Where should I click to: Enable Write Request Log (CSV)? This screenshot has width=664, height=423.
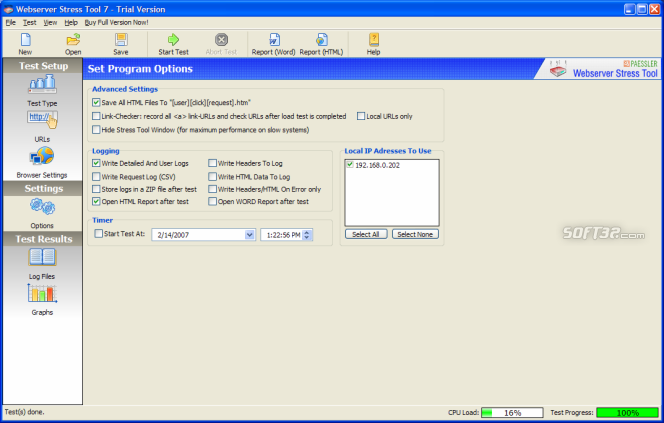coord(96,177)
